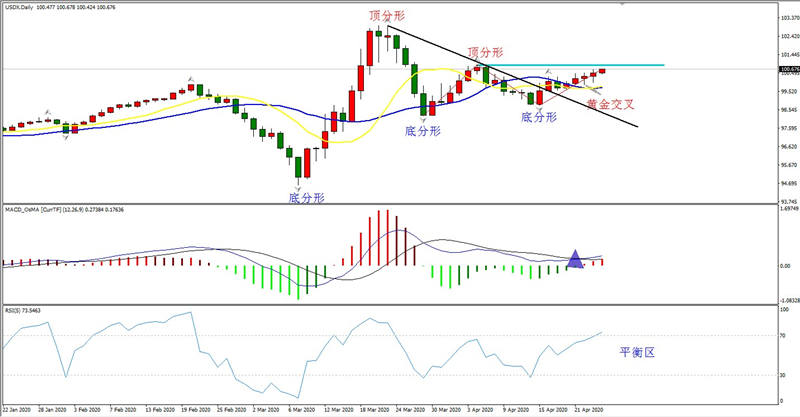This screenshot has width=800, height=417.
Task: Click the 30 level on RSI scale
Action: click(x=782, y=376)
